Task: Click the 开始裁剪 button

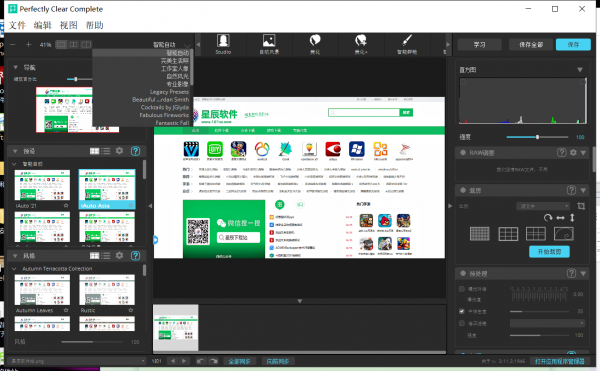Action: [549, 252]
